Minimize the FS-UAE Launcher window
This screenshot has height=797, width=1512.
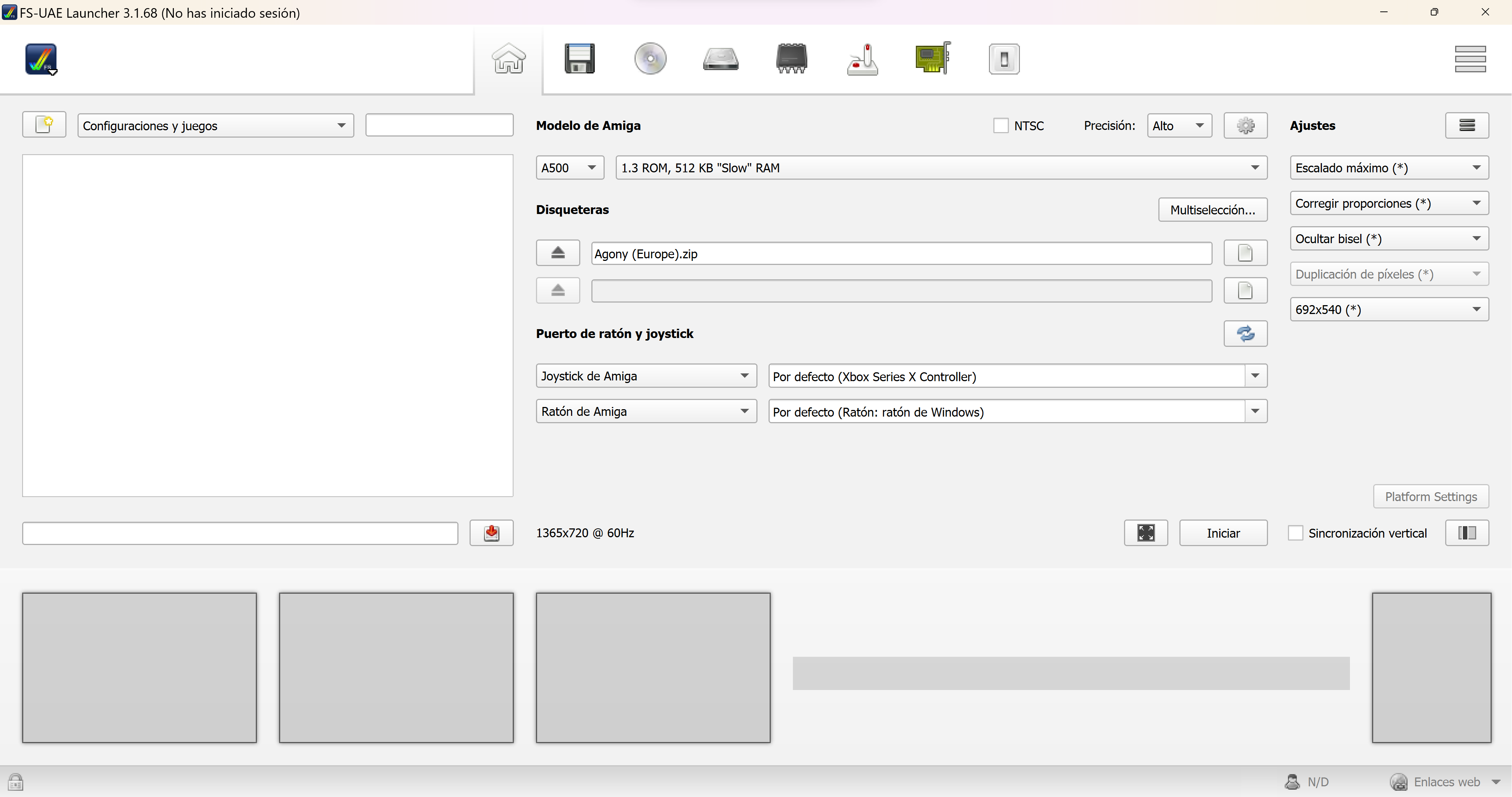click(x=1384, y=12)
